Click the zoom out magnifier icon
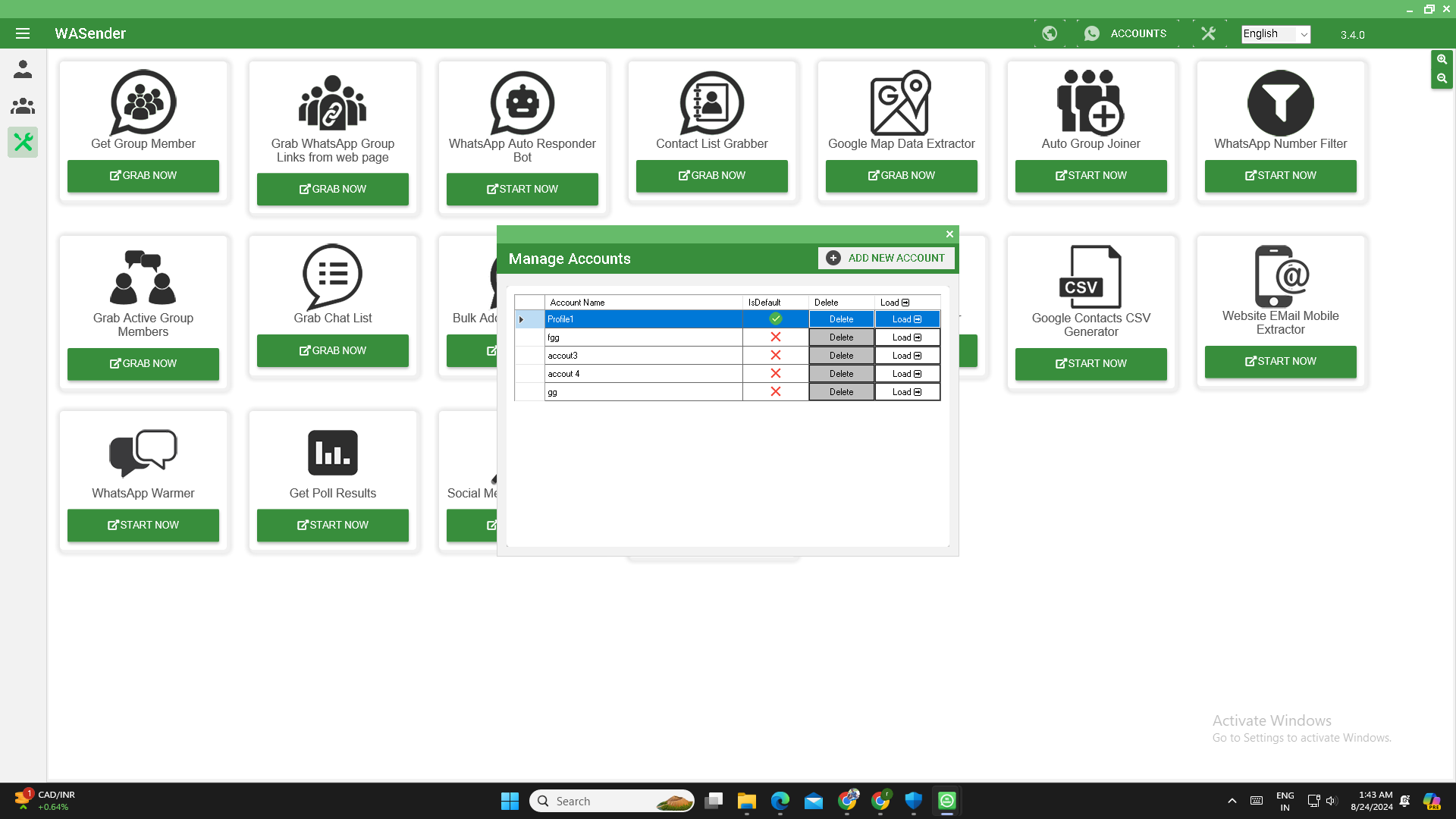The height and width of the screenshot is (819, 1456). click(x=1442, y=78)
